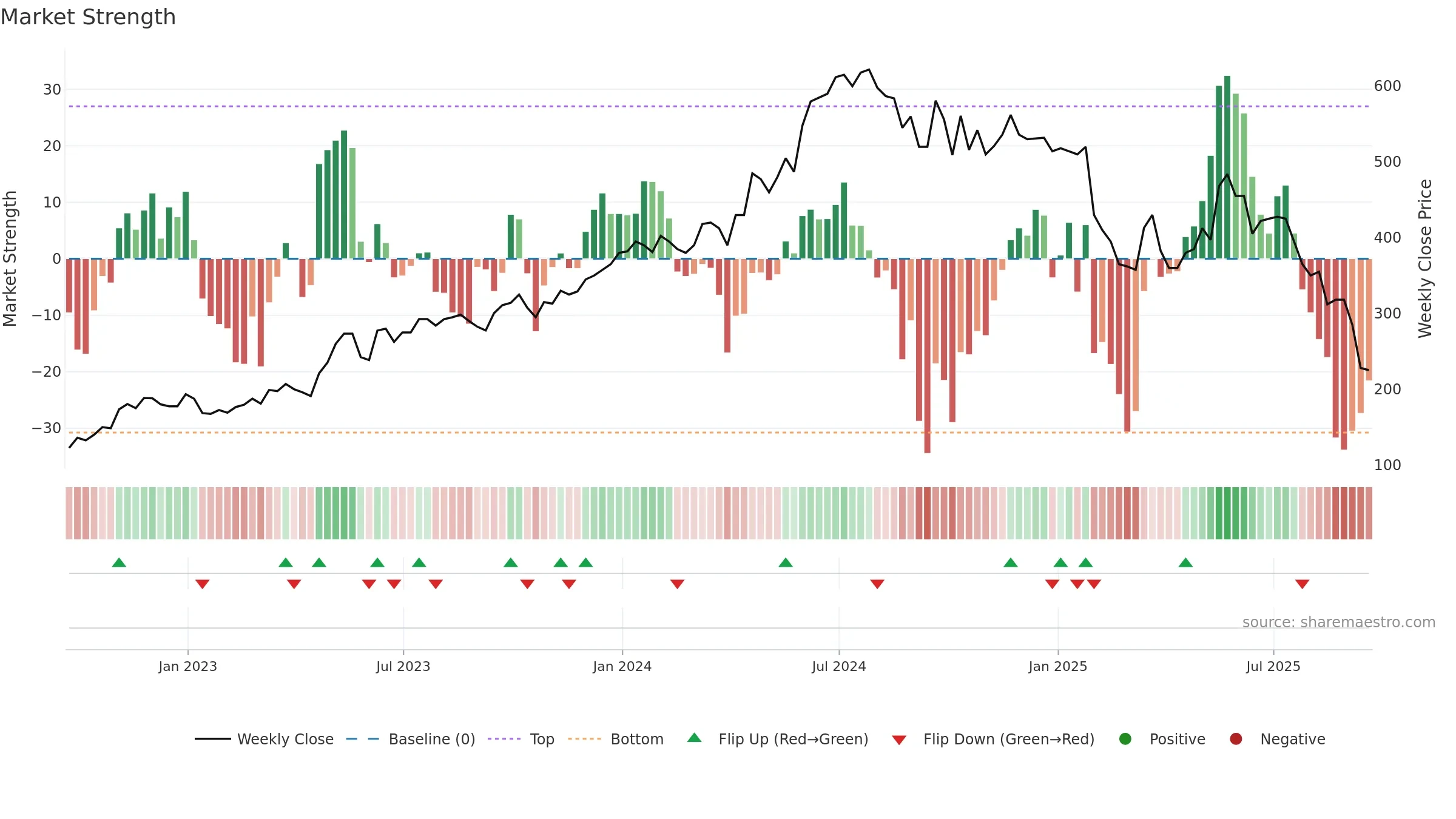Toggle the Flip Up (Red→Green) legend label
1456x819 pixels.
pyautogui.click(x=794, y=739)
